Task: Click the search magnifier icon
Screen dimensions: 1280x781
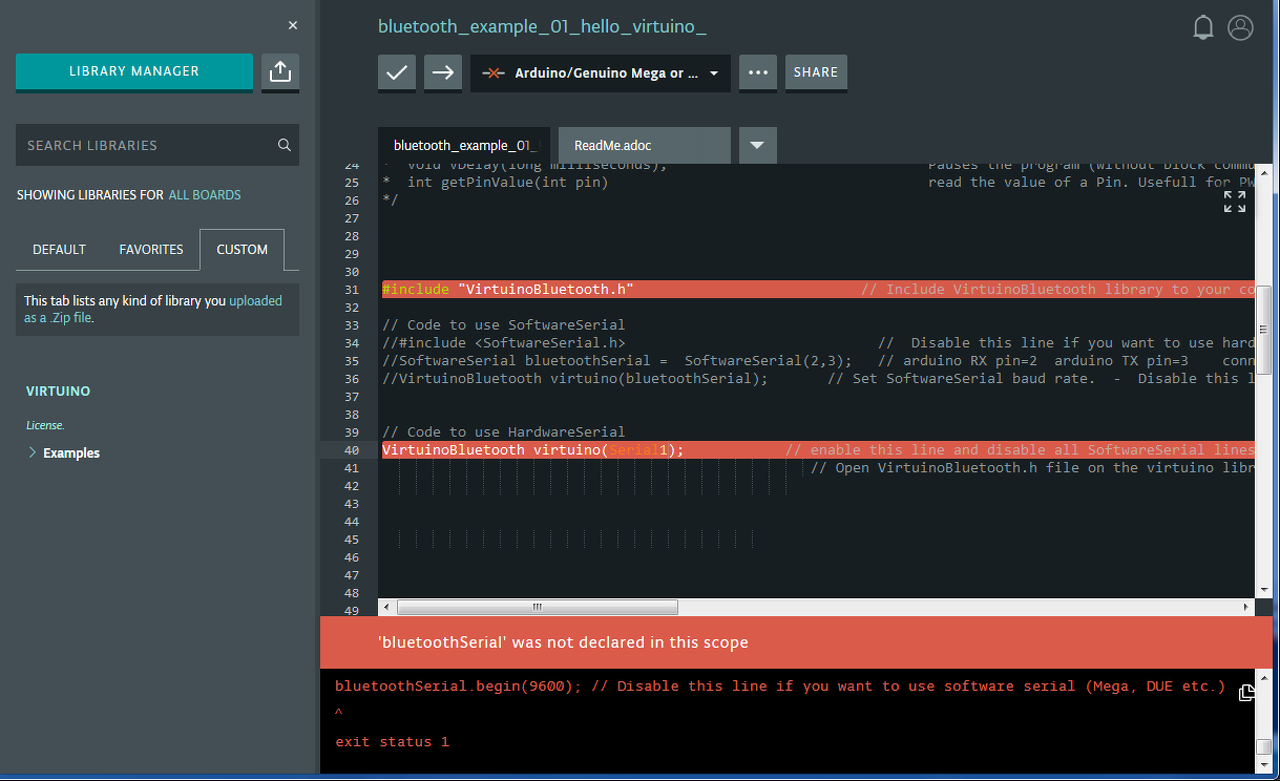Action: coord(285,145)
